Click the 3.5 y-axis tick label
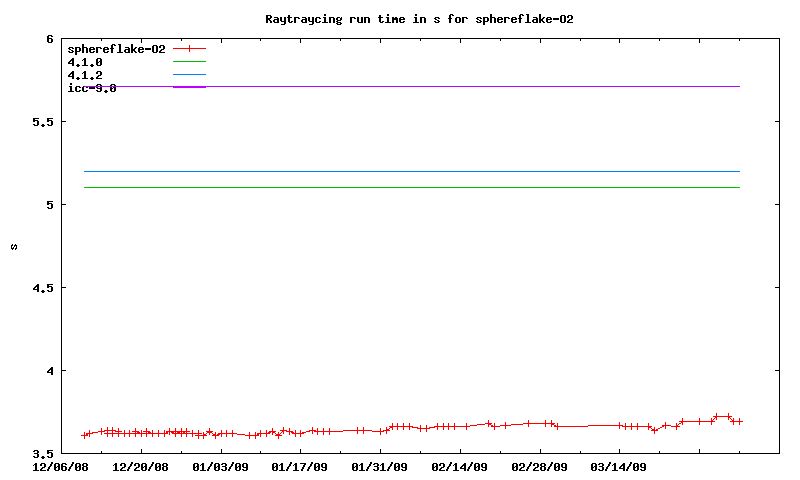The height and width of the screenshot is (480, 800). tap(43, 454)
